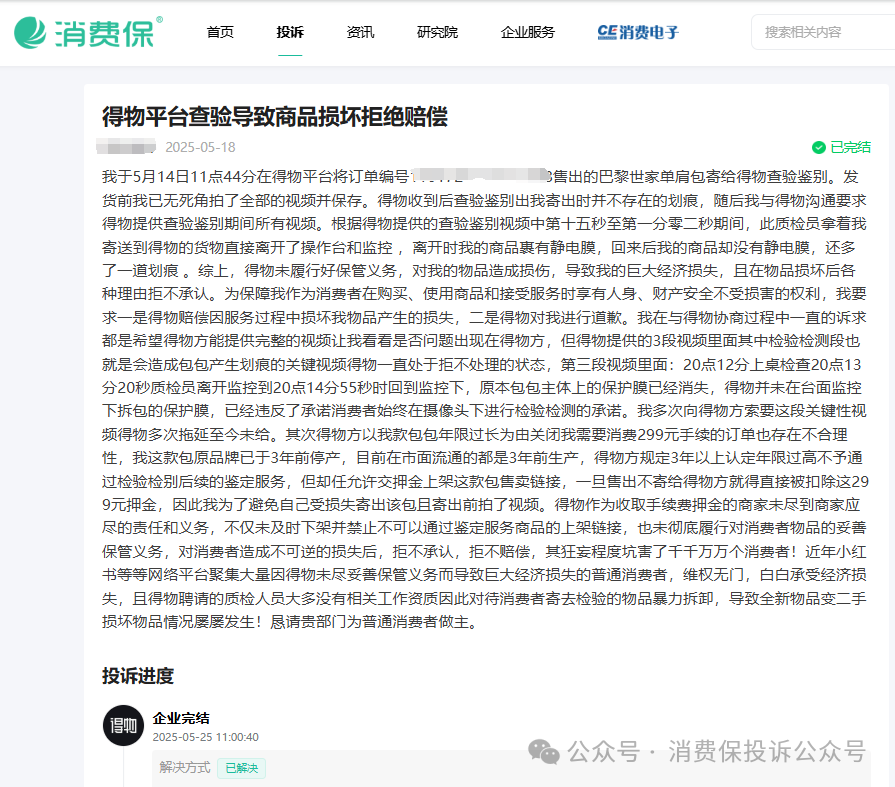Open the 首页 navigation item
Screen dimensions: 895x787
coord(220,33)
